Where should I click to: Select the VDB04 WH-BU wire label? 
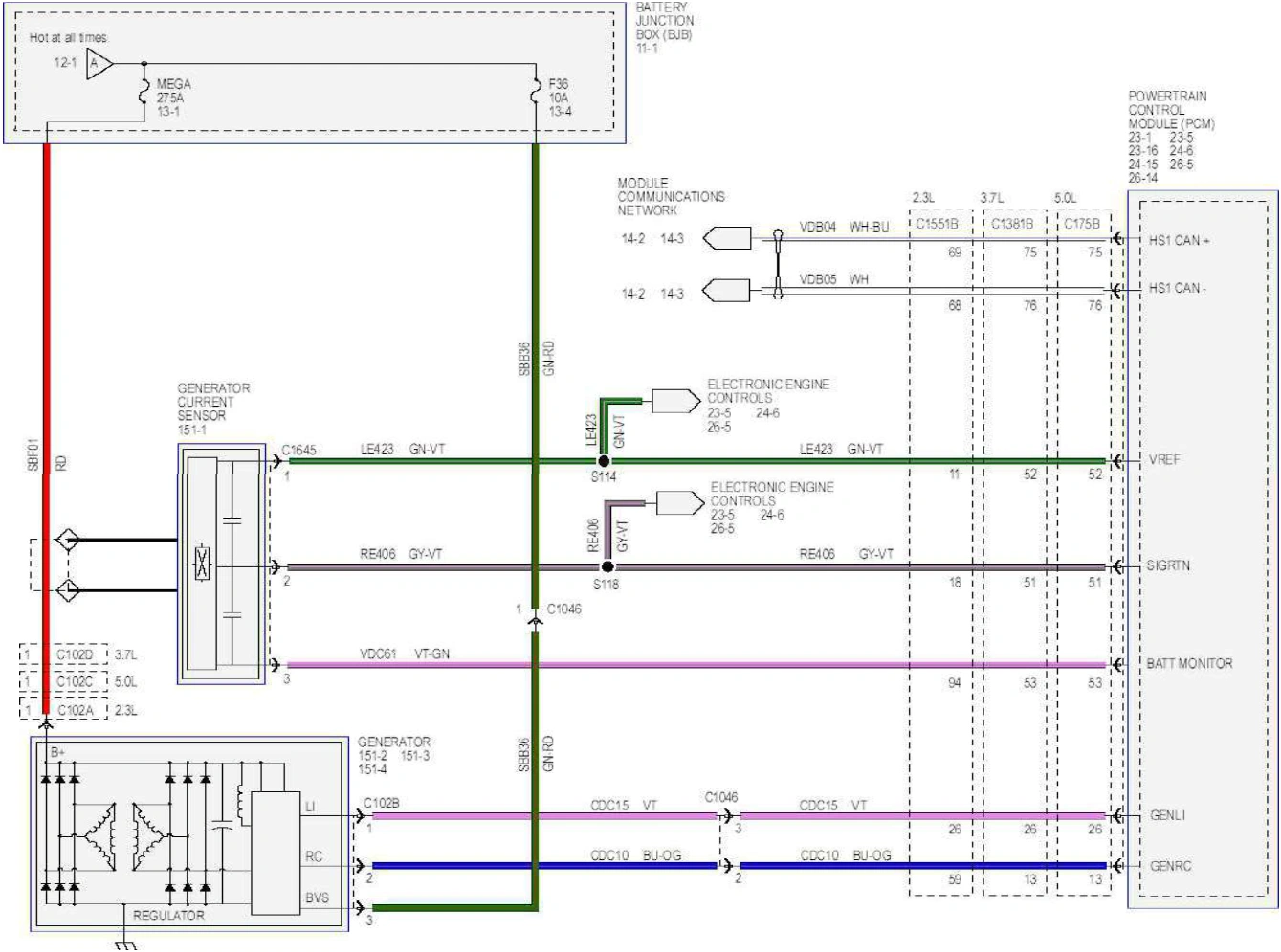pyautogui.click(x=844, y=227)
